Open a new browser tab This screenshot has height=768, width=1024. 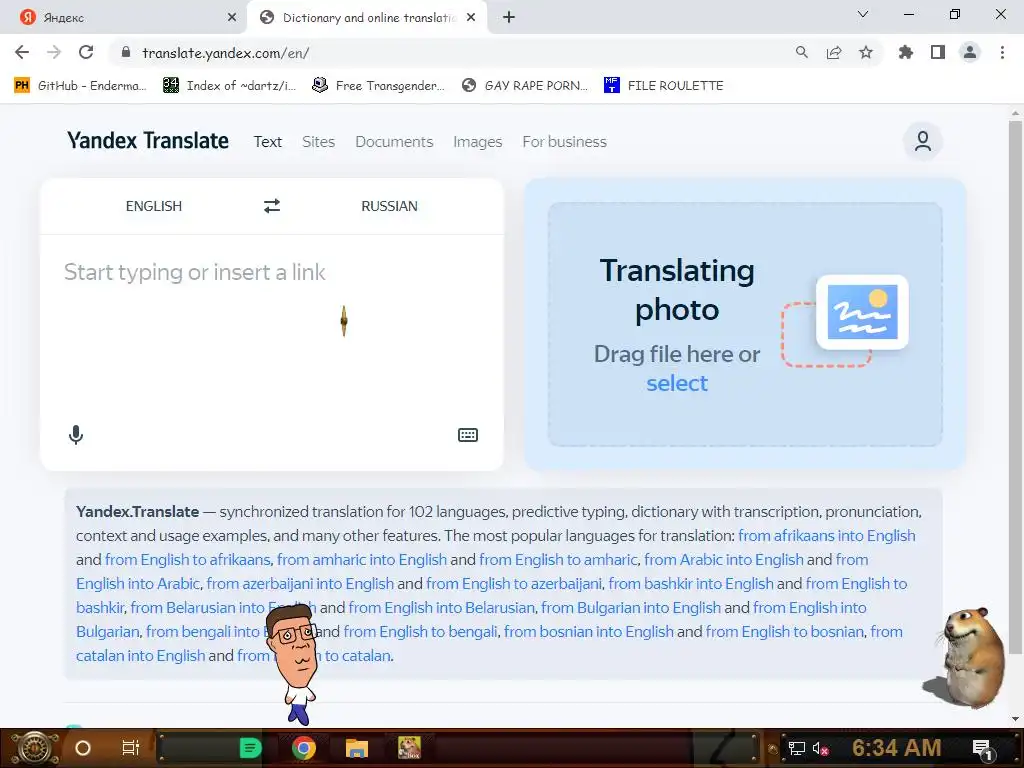click(509, 18)
